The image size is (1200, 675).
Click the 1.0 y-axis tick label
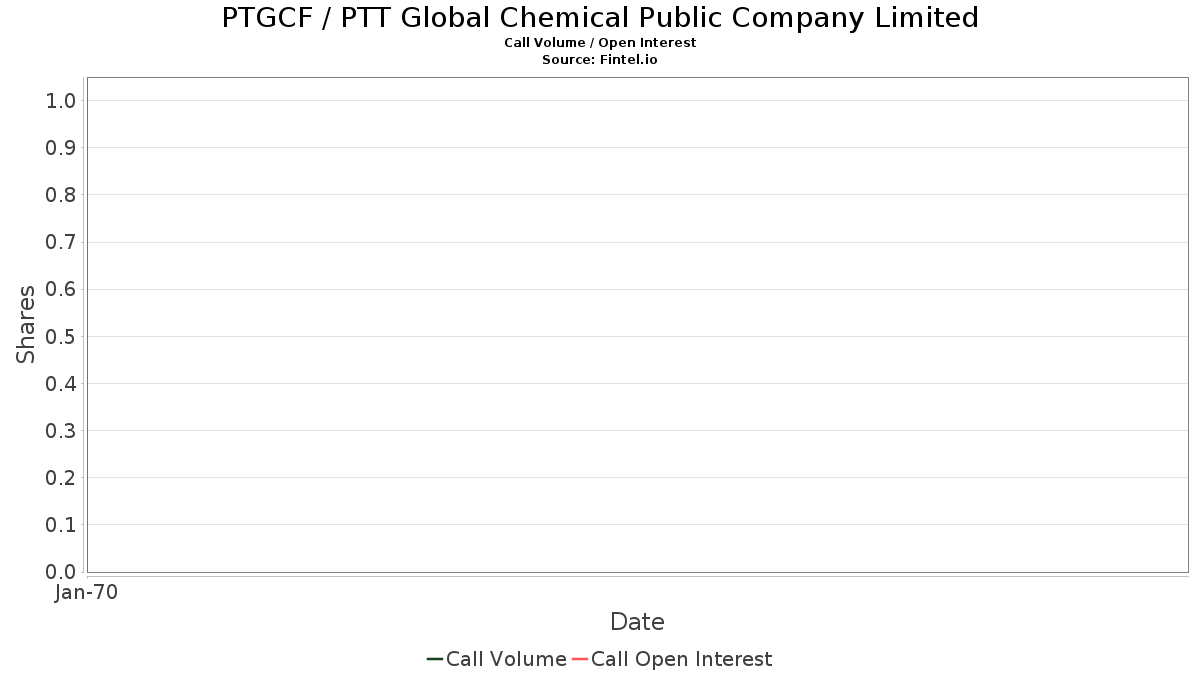61,100
